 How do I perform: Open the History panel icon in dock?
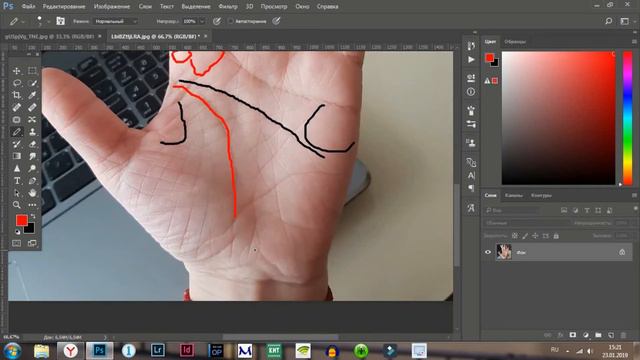[x=471, y=46]
